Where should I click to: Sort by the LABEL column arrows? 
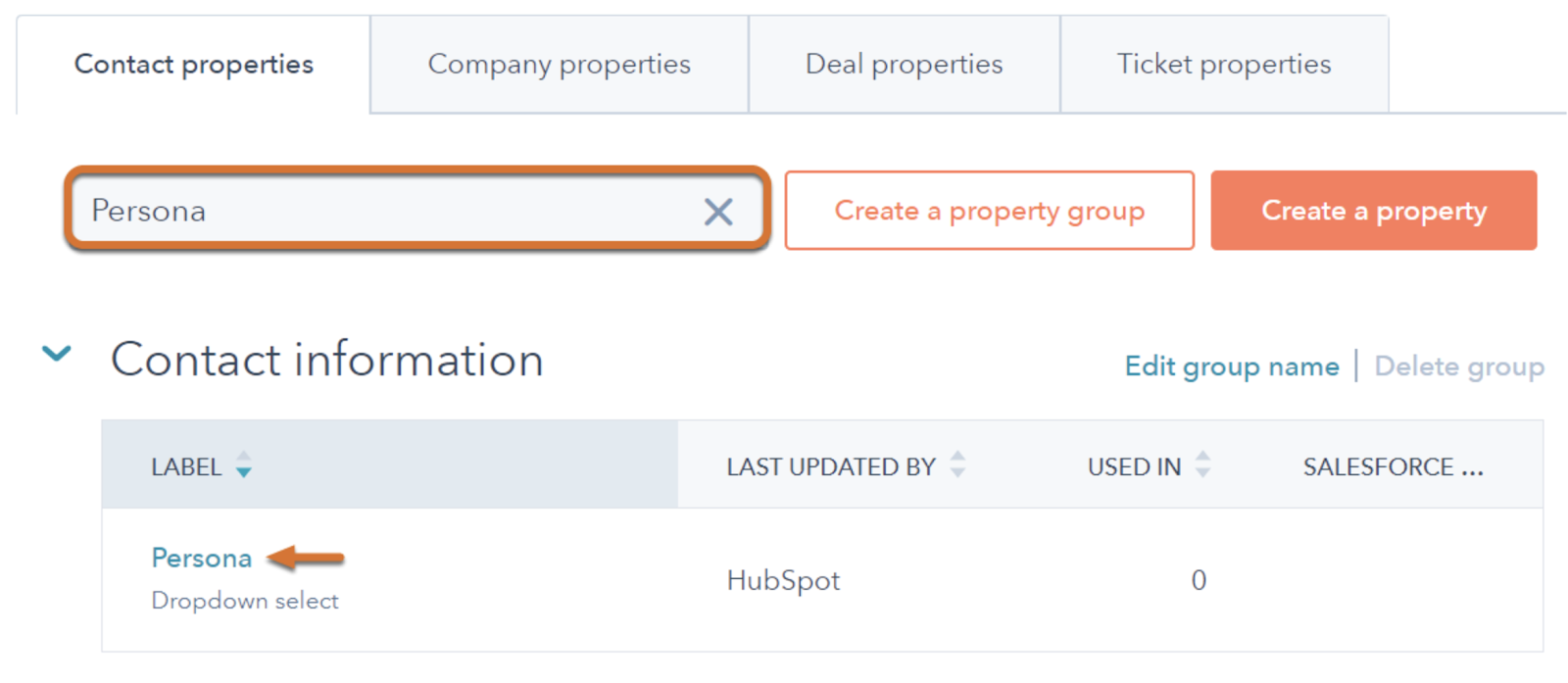coord(244,465)
